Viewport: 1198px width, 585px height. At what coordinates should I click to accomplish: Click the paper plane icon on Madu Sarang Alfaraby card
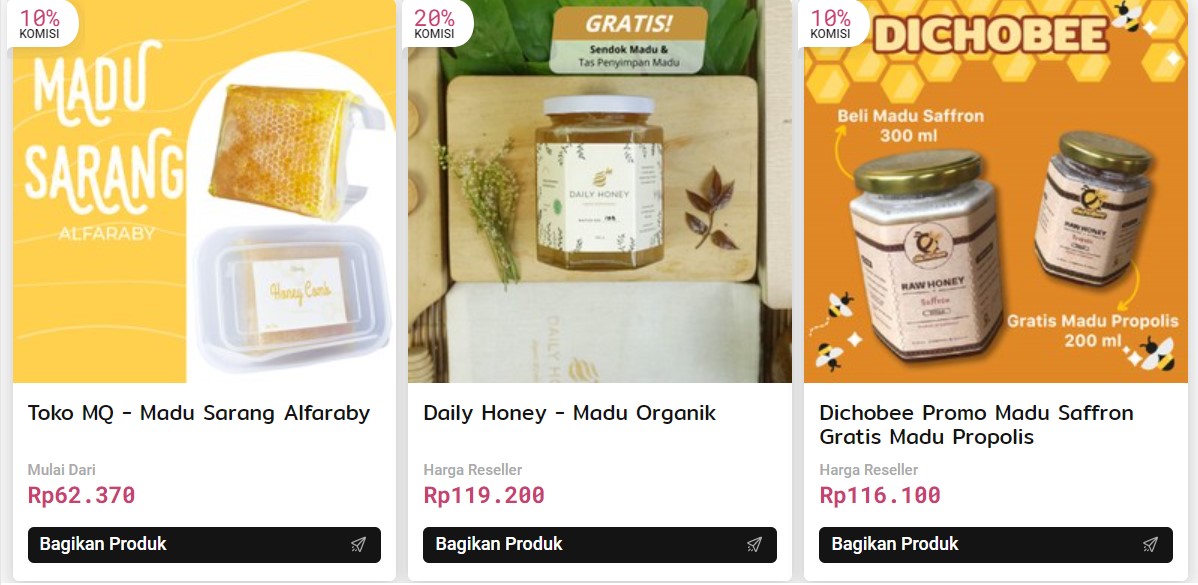(358, 545)
